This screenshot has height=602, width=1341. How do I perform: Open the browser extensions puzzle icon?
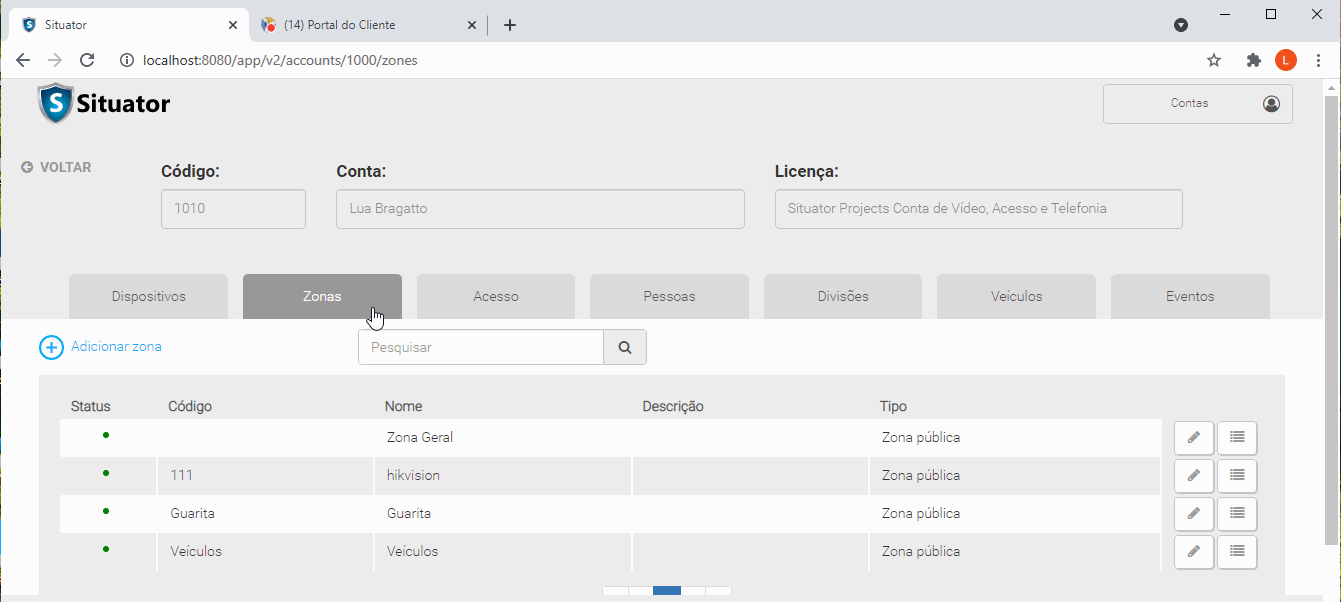1253,60
